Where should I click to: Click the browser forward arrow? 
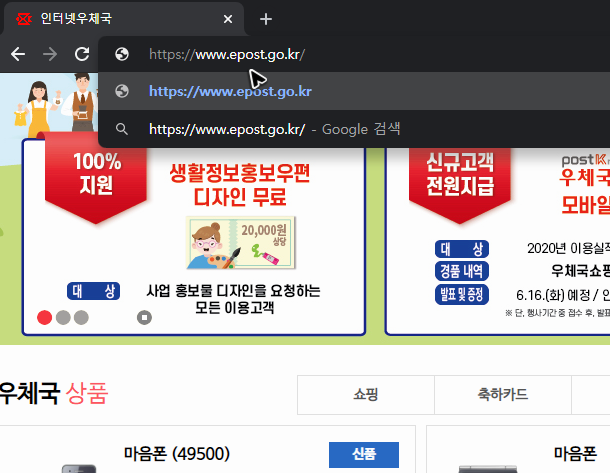[50, 54]
